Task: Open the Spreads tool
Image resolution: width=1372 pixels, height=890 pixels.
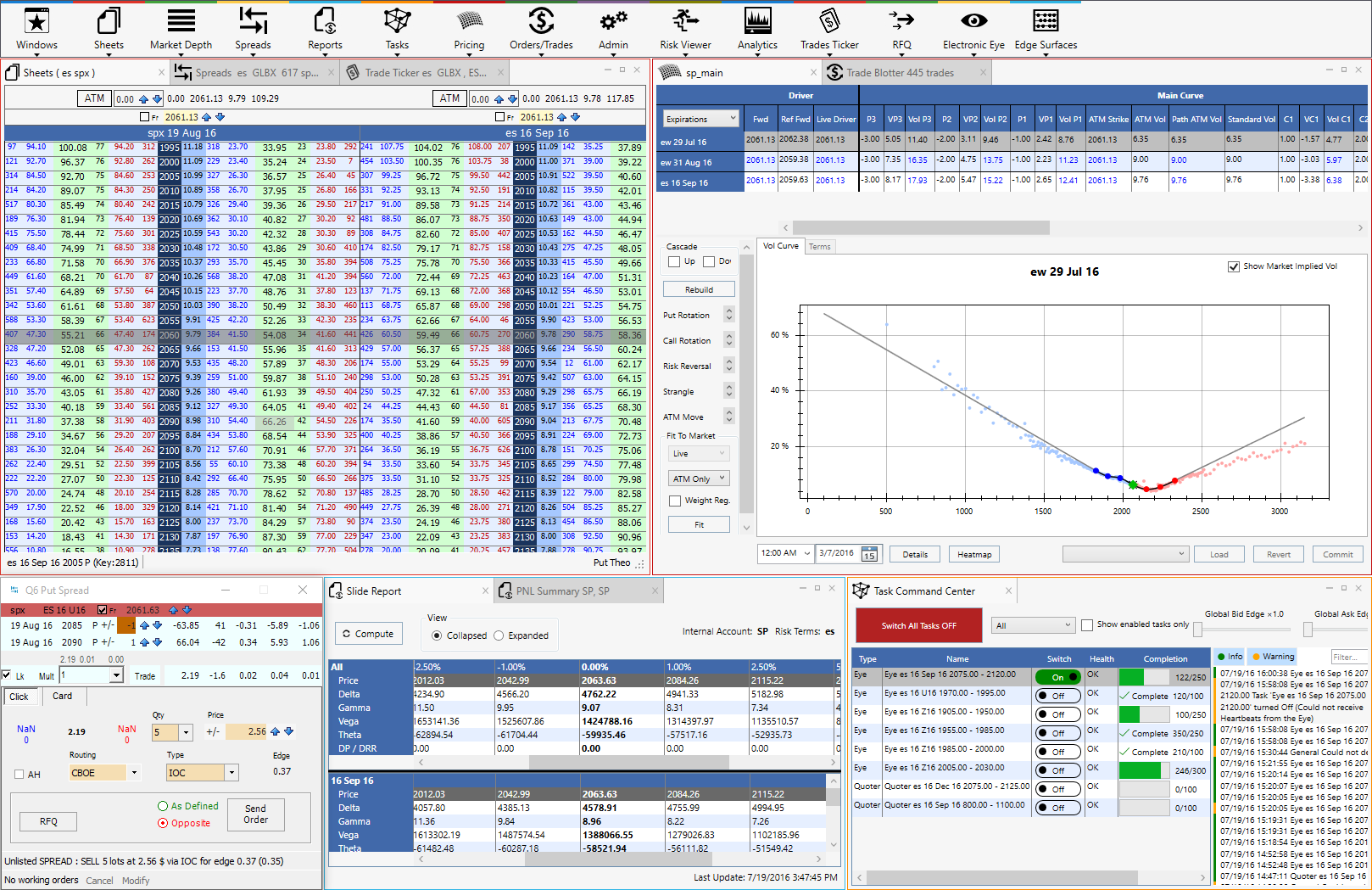Action: [253, 29]
